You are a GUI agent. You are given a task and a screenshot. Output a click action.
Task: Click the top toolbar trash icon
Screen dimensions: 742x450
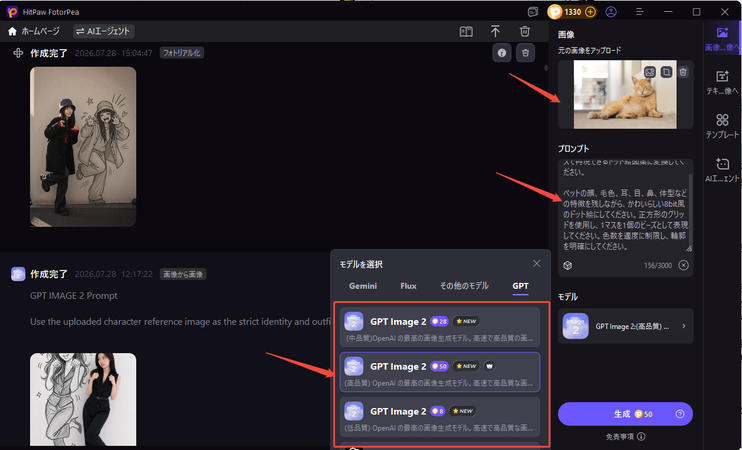tap(524, 32)
